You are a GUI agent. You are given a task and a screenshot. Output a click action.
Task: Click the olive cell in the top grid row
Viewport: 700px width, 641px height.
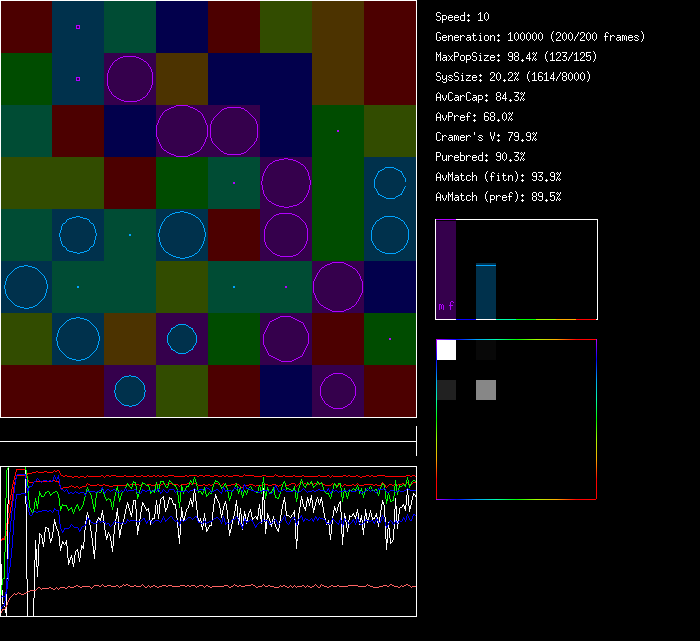pos(286,27)
